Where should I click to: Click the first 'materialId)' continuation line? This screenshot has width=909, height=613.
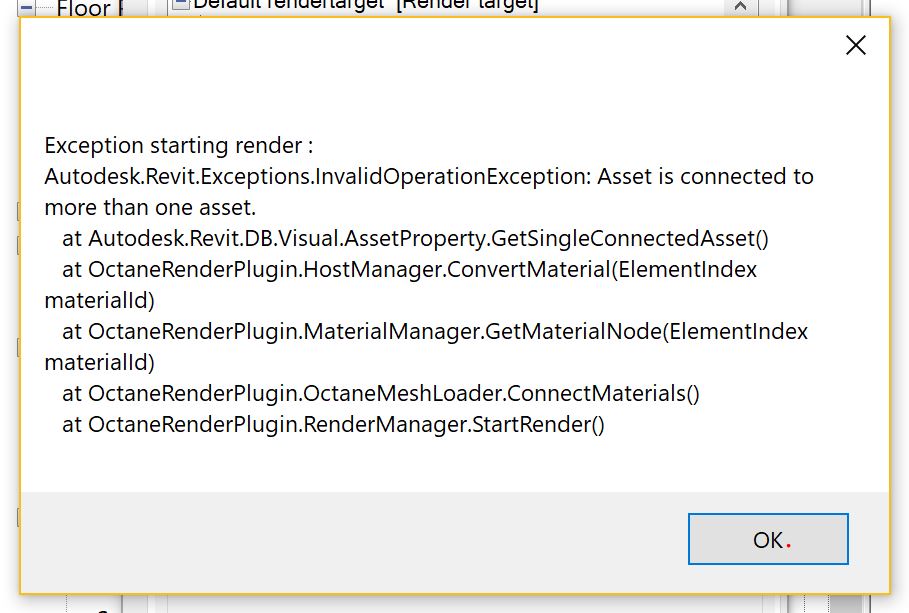[99, 300]
